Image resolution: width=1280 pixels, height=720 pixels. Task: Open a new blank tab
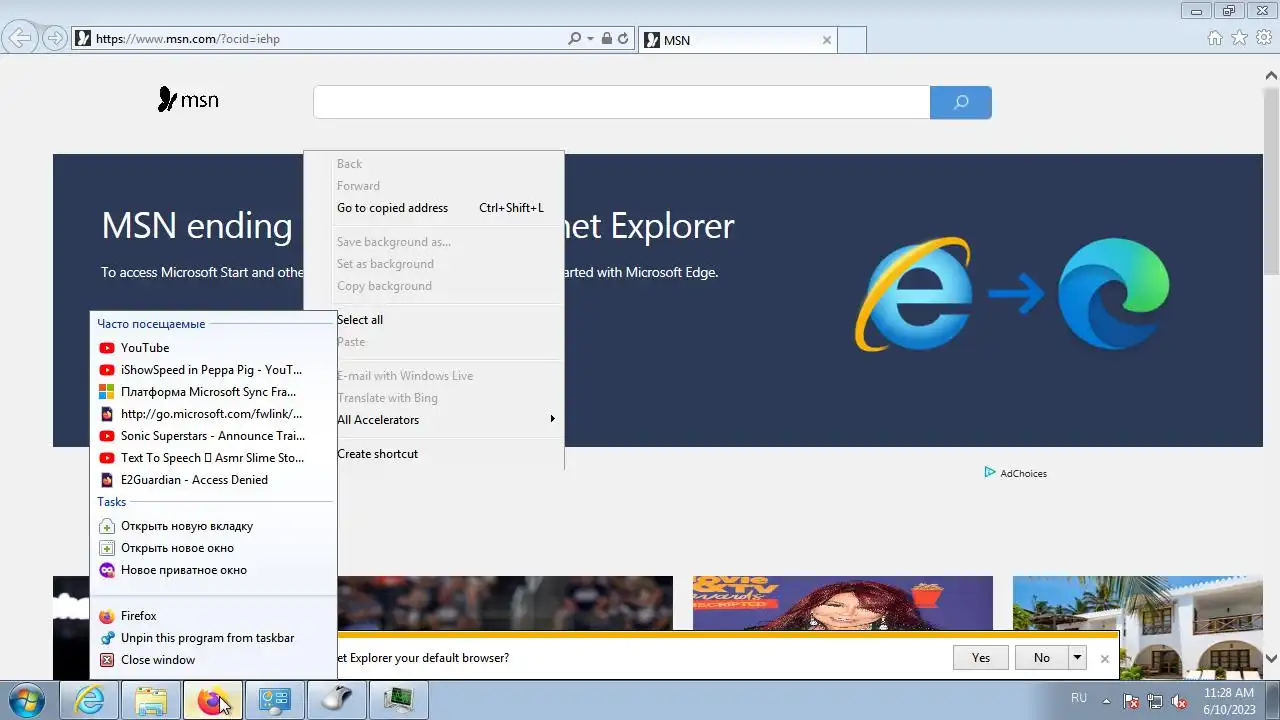(851, 40)
